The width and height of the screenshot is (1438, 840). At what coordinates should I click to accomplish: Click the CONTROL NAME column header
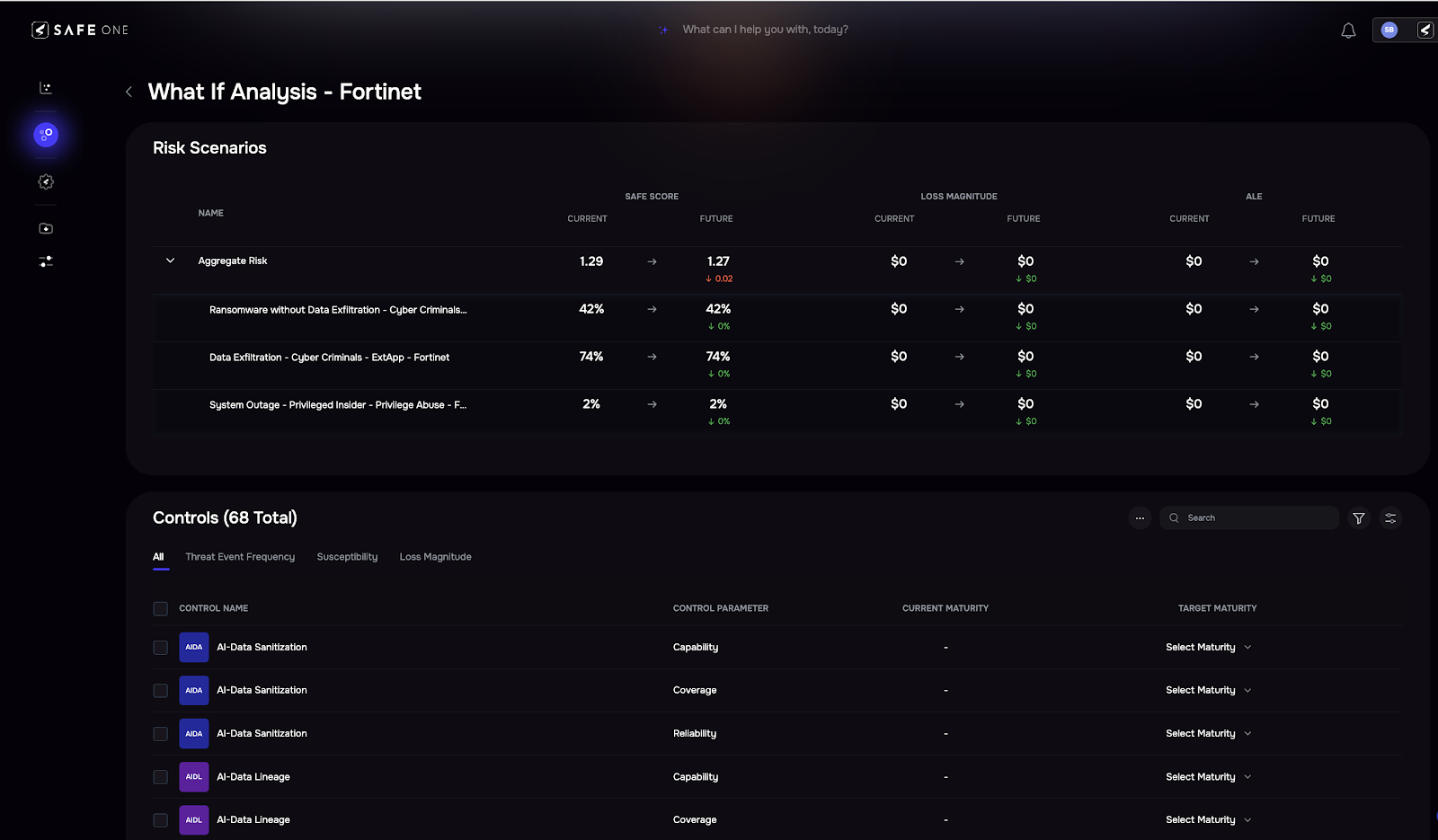(x=213, y=609)
